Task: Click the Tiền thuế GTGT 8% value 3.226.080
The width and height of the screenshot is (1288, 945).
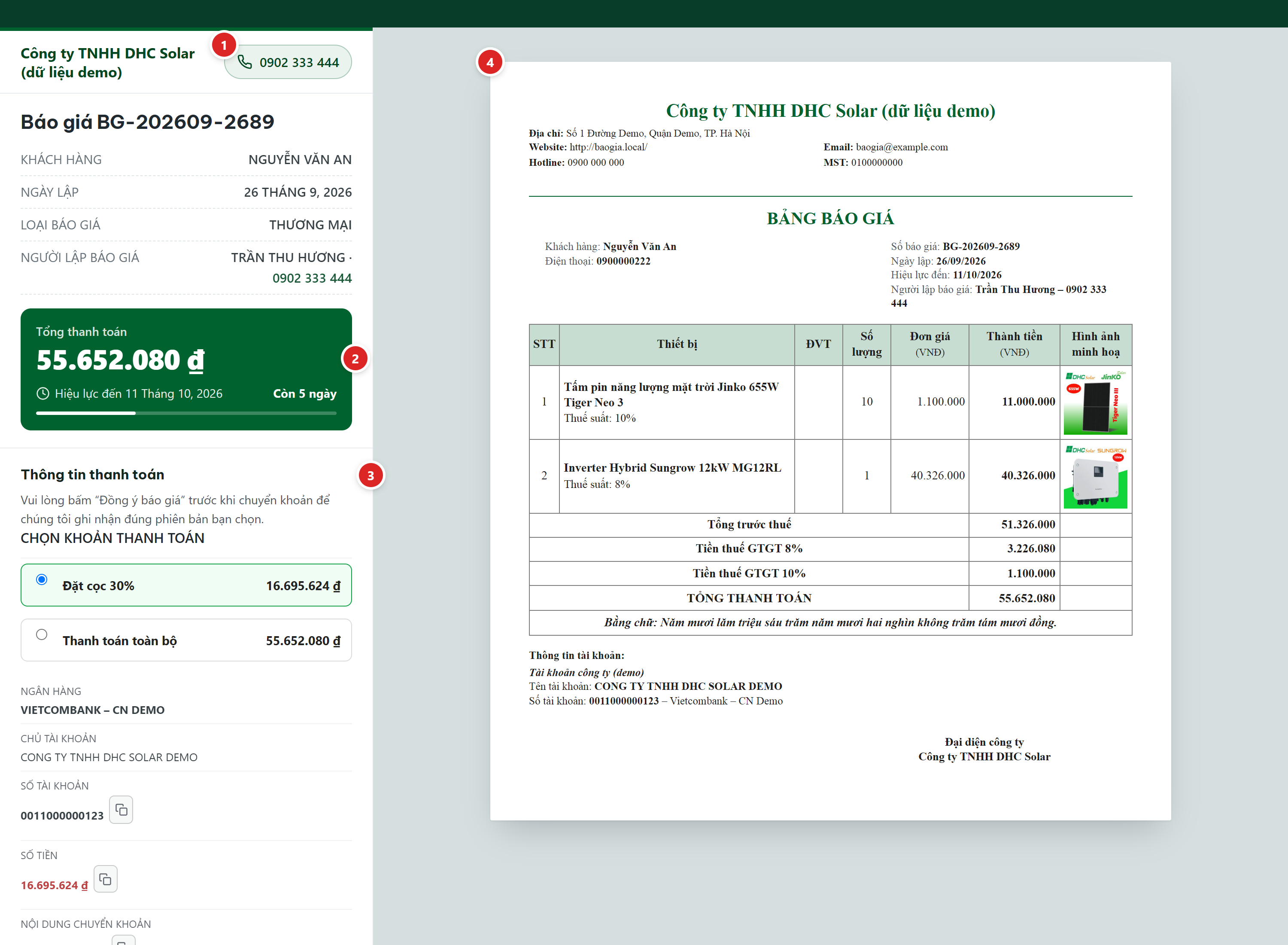Action: coord(1031,549)
